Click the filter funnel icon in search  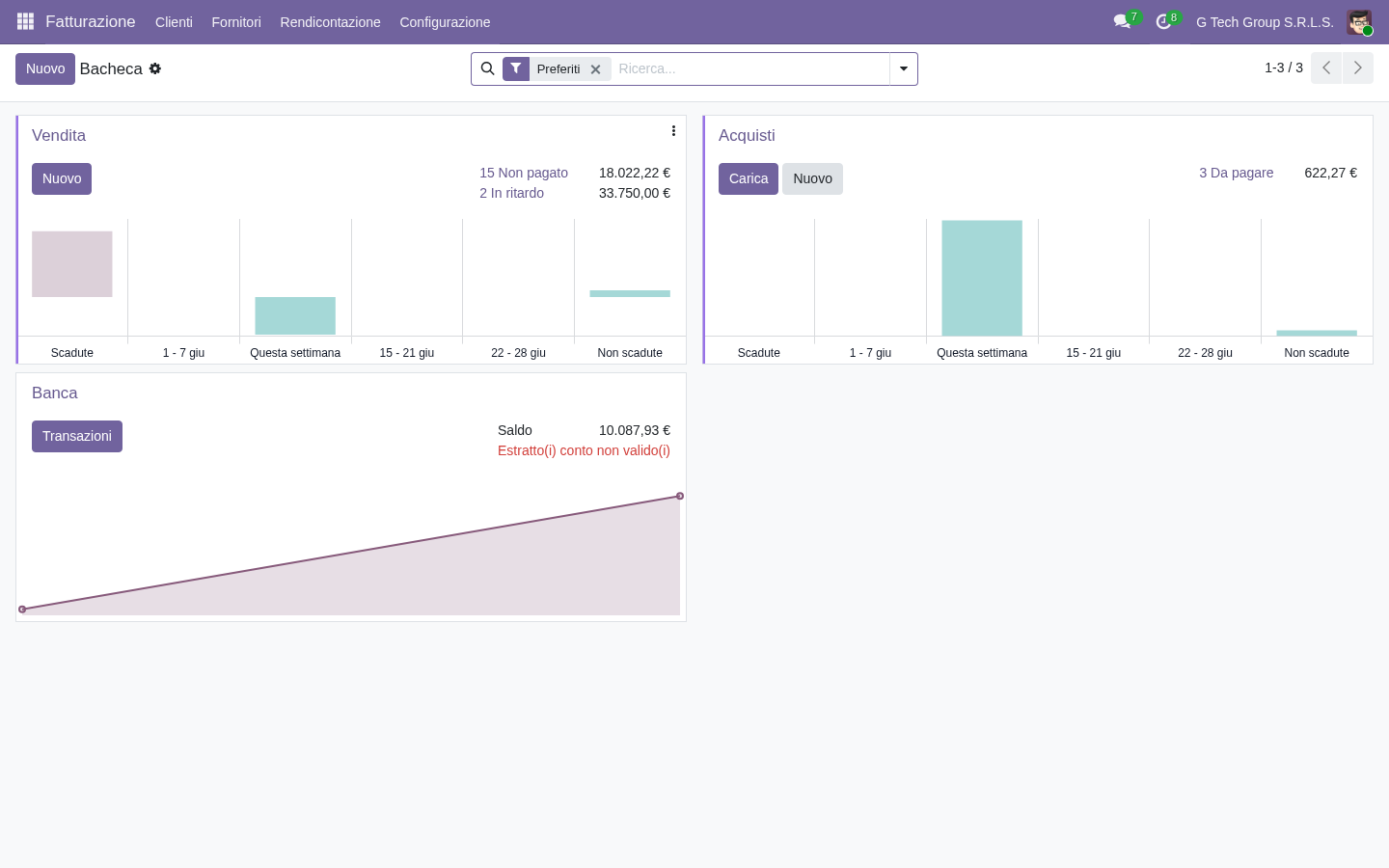point(516,68)
